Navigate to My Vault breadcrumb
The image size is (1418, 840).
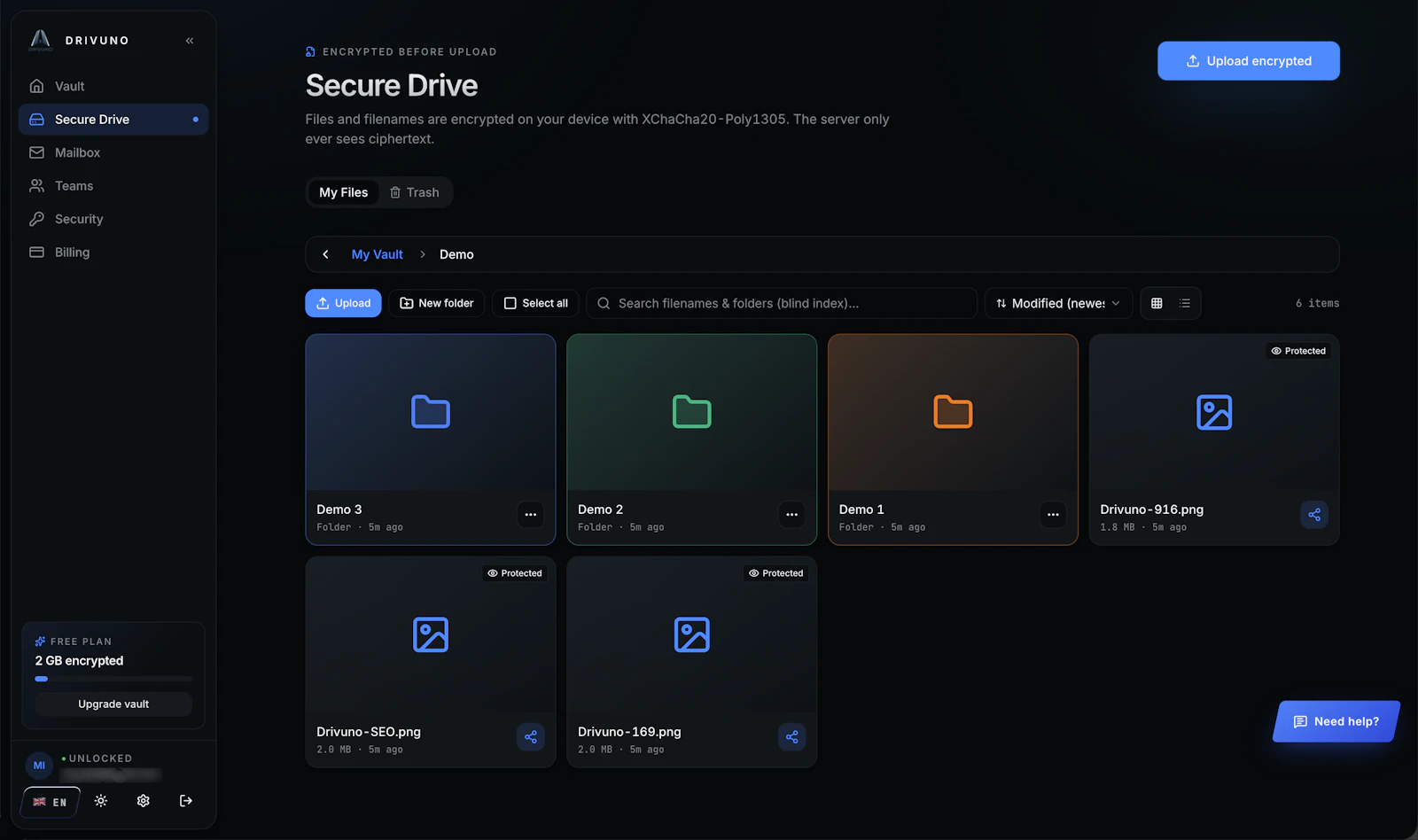tap(377, 254)
